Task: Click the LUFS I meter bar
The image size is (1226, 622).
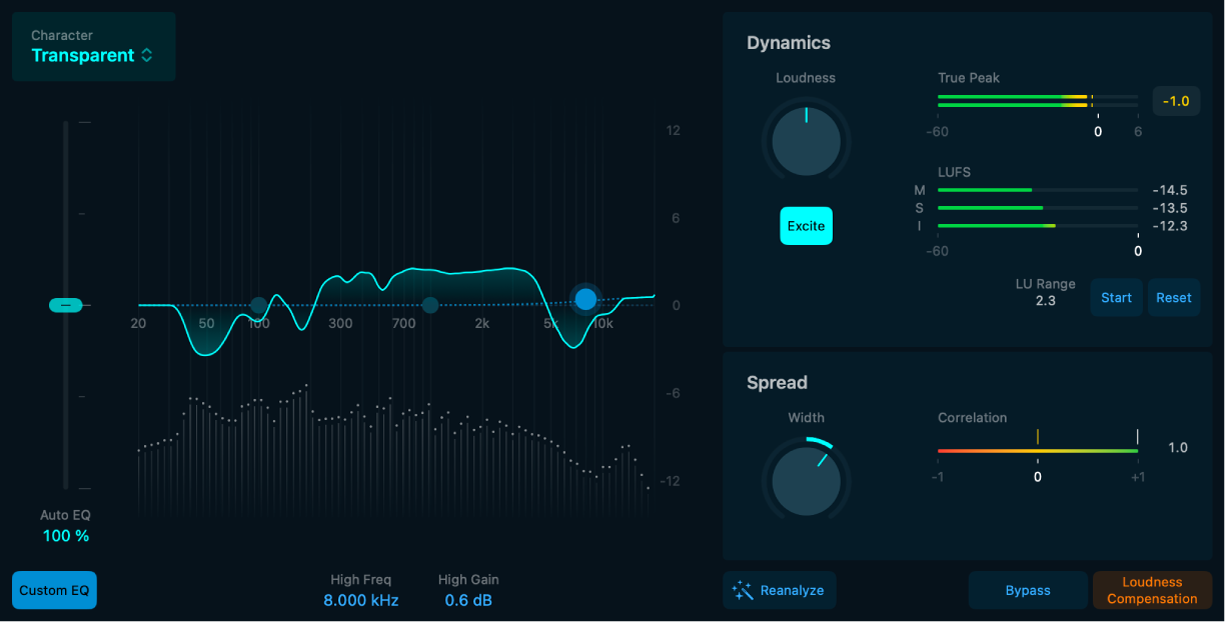Action: point(1038,226)
